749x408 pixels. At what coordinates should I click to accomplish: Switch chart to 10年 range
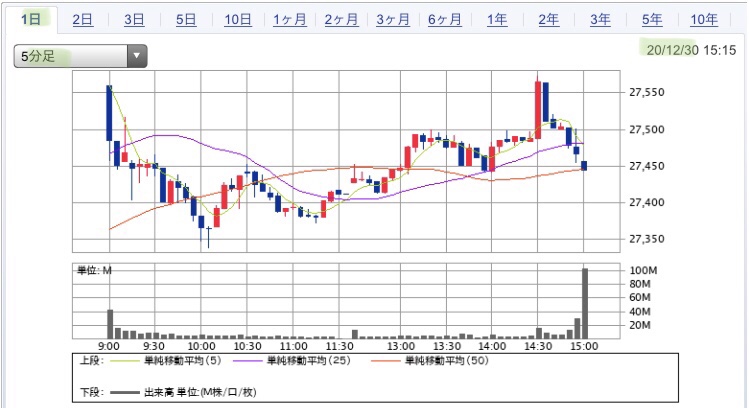tap(704, 20)
